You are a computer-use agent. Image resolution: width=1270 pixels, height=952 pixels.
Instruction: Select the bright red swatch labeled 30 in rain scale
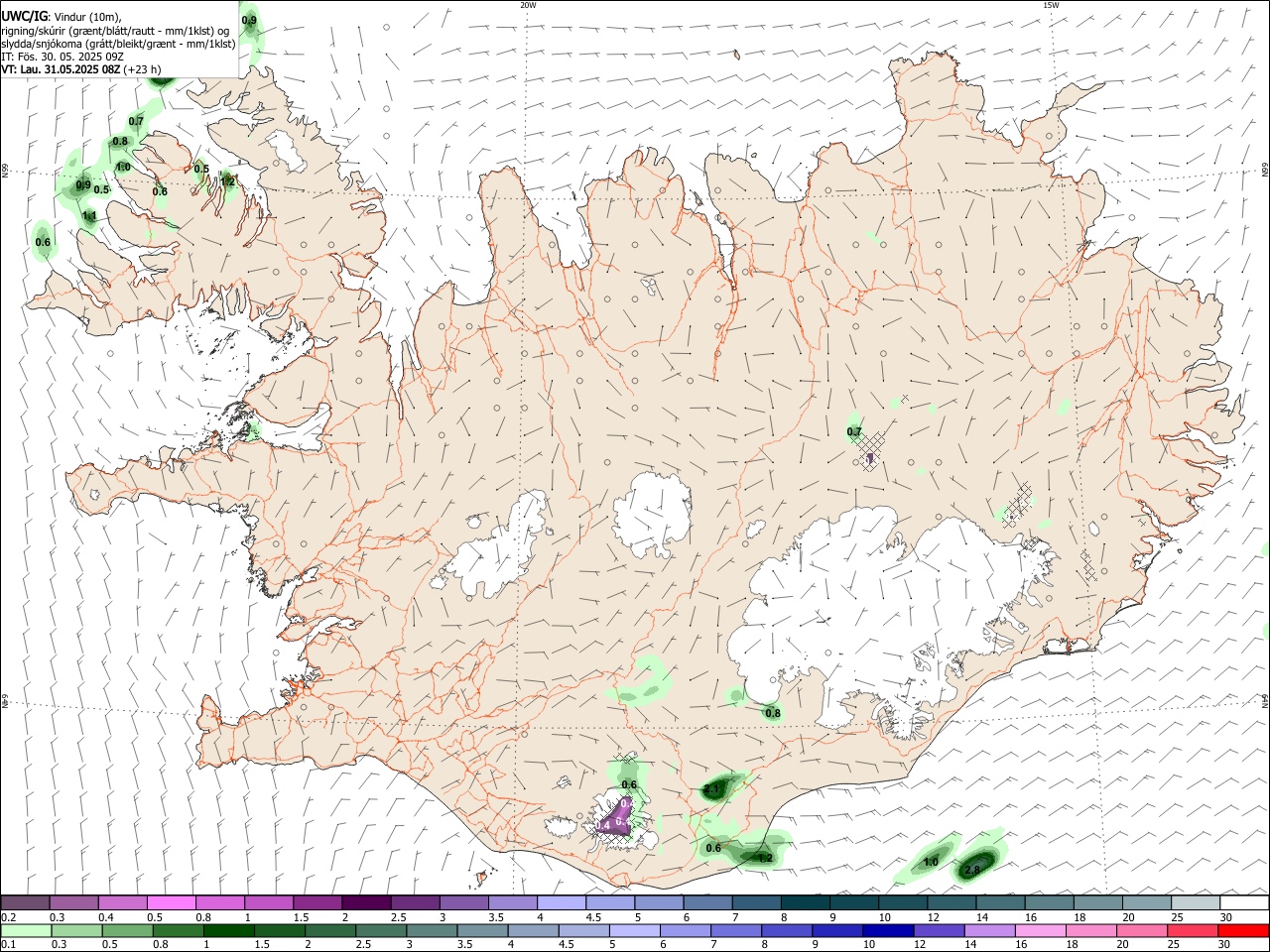[x=1242, y=931]
